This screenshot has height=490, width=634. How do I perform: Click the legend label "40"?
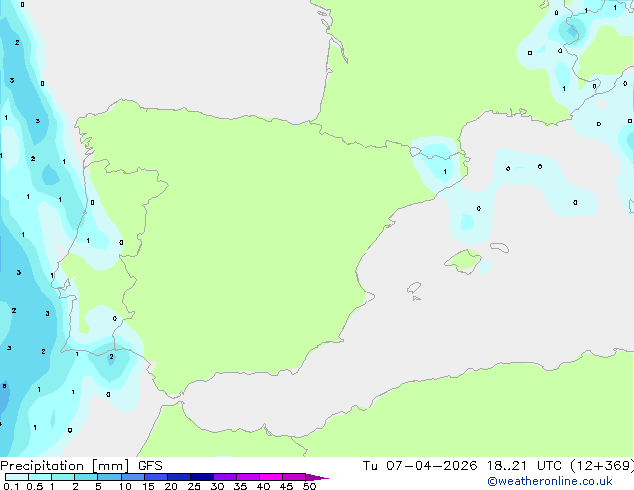[x=263, y=486]
